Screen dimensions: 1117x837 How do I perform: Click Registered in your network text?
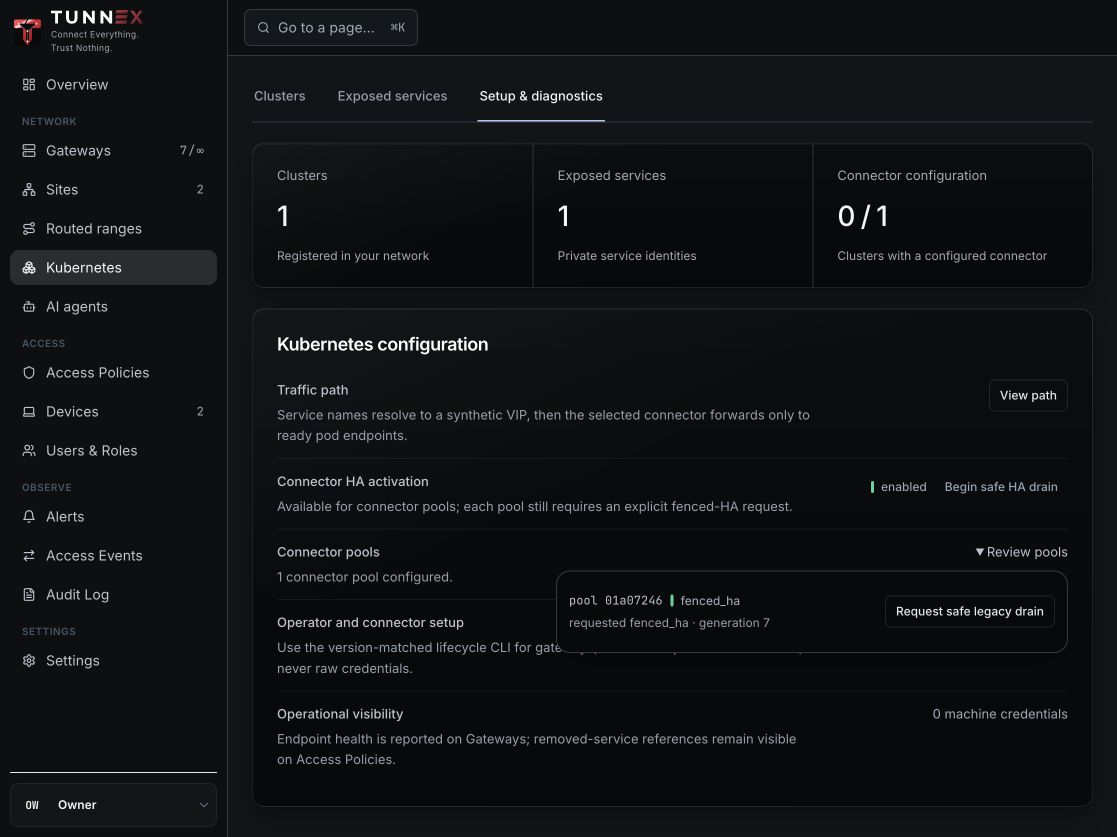353,256
